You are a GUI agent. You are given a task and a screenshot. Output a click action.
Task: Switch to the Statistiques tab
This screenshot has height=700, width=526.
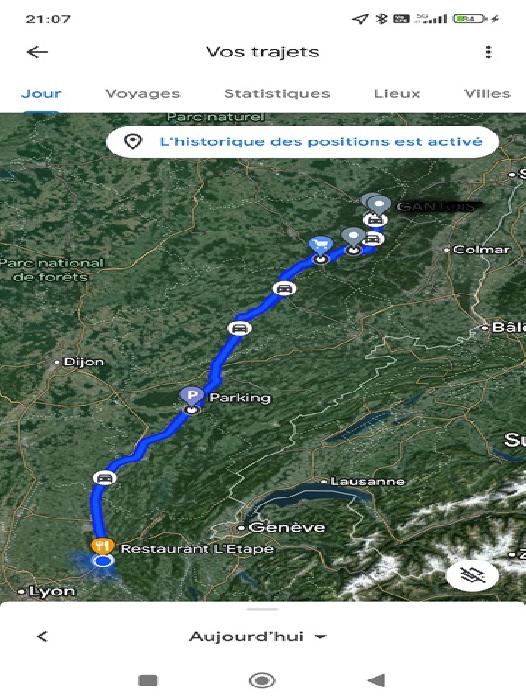(277, 93)
